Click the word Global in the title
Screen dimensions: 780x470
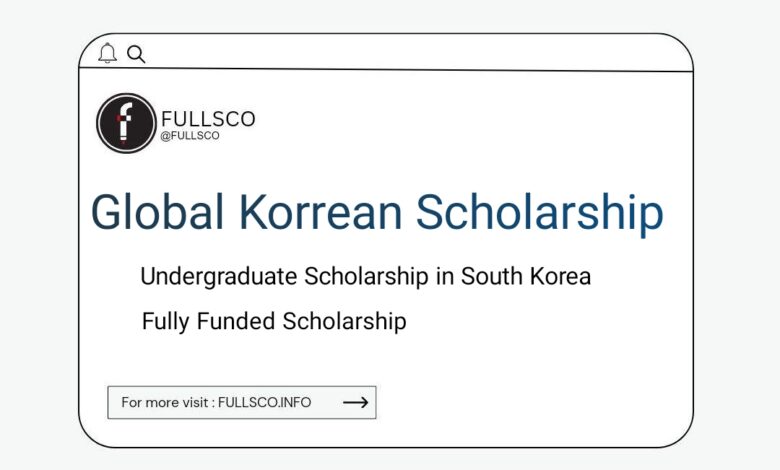pos(157,211)
